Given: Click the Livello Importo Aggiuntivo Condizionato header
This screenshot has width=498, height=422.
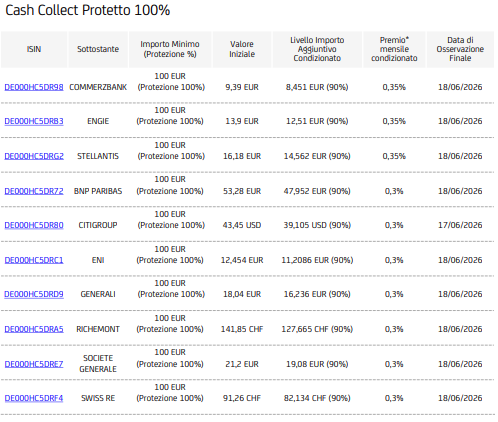Looking at the screenshot, I should tap(317, 49).
